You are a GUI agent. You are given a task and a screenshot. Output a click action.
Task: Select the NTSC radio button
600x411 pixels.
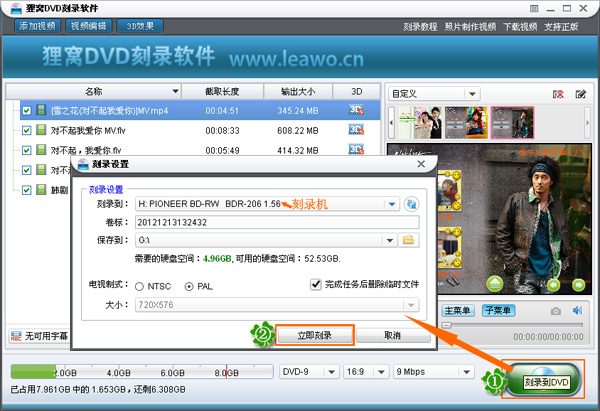click(139, 286)
